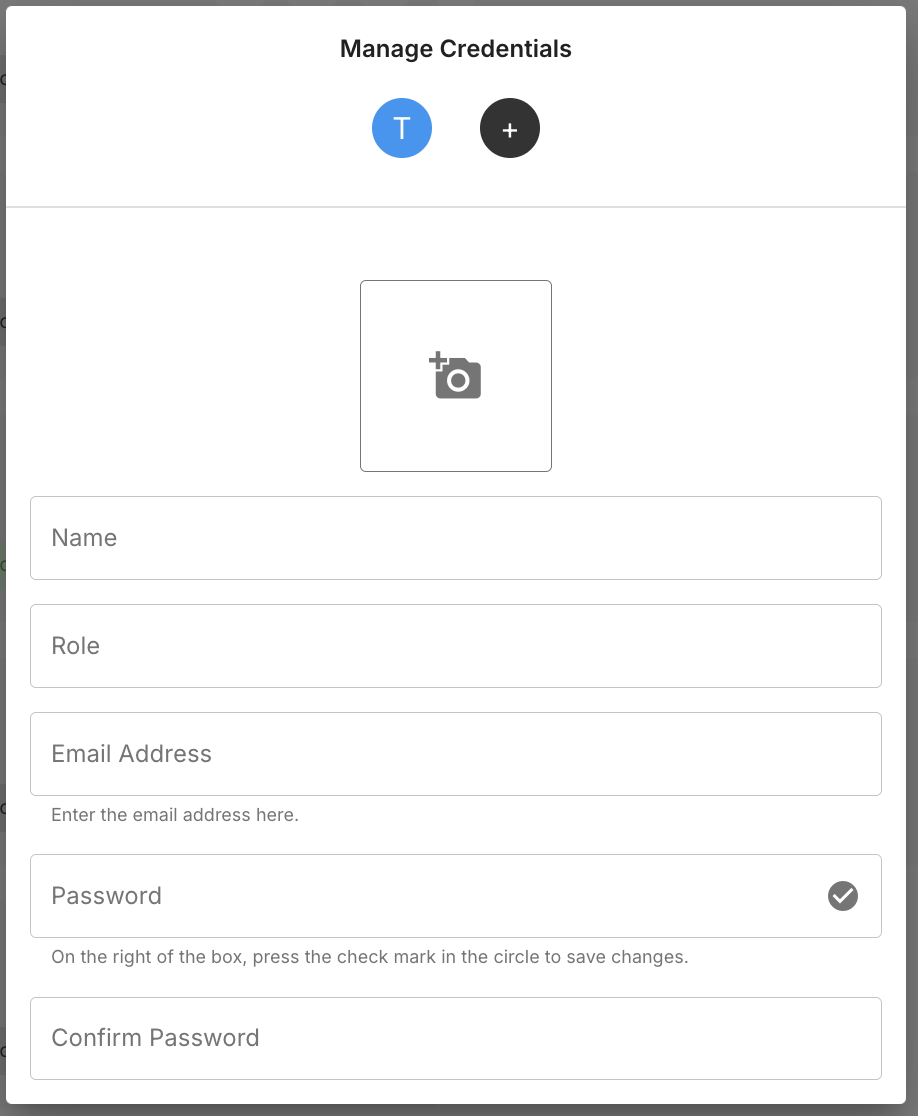This screenshot has width=918, height=1116.
Task: Click the Manage Credentials title
Action: [455, 48]
